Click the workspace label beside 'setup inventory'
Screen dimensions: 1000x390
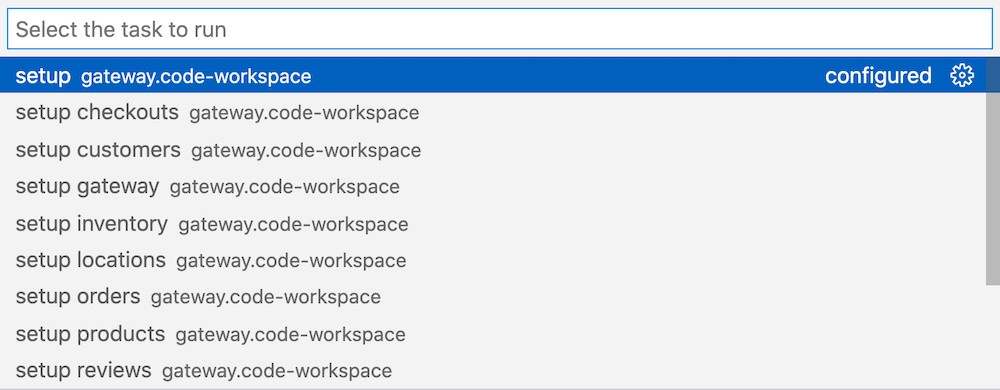293,224
